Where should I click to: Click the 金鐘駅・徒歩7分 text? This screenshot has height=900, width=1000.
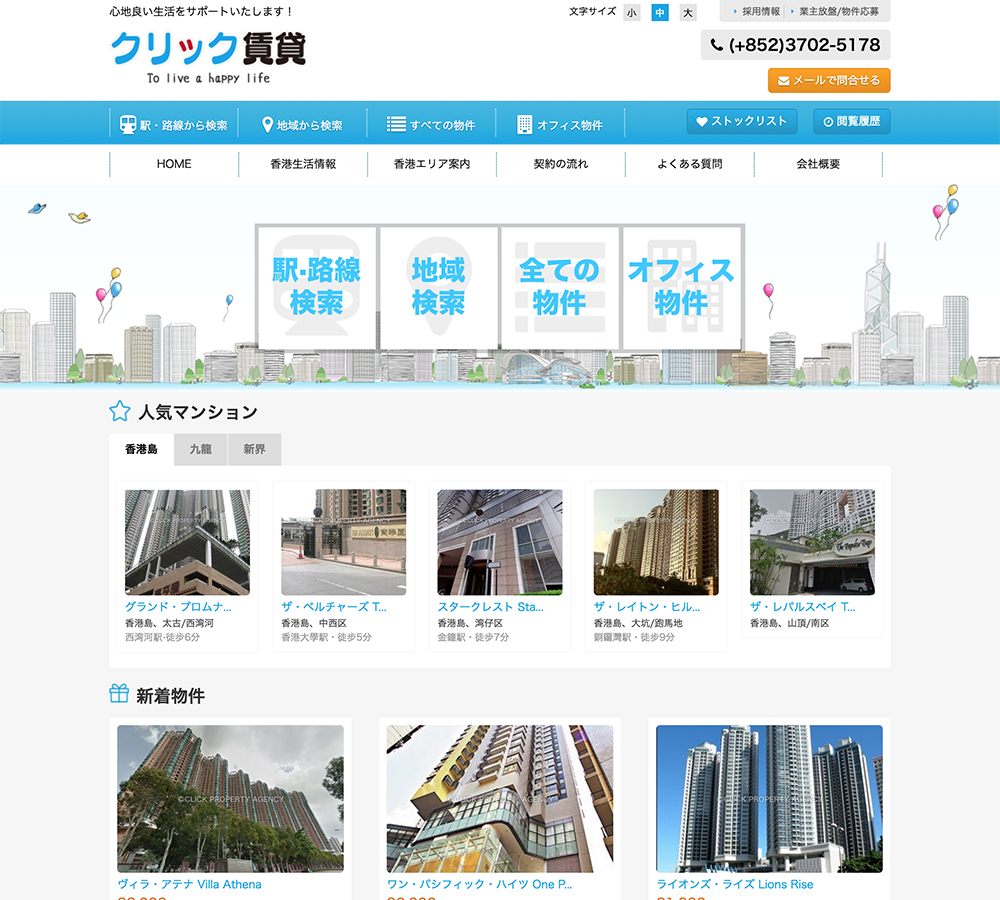click(x=473, y=637)
